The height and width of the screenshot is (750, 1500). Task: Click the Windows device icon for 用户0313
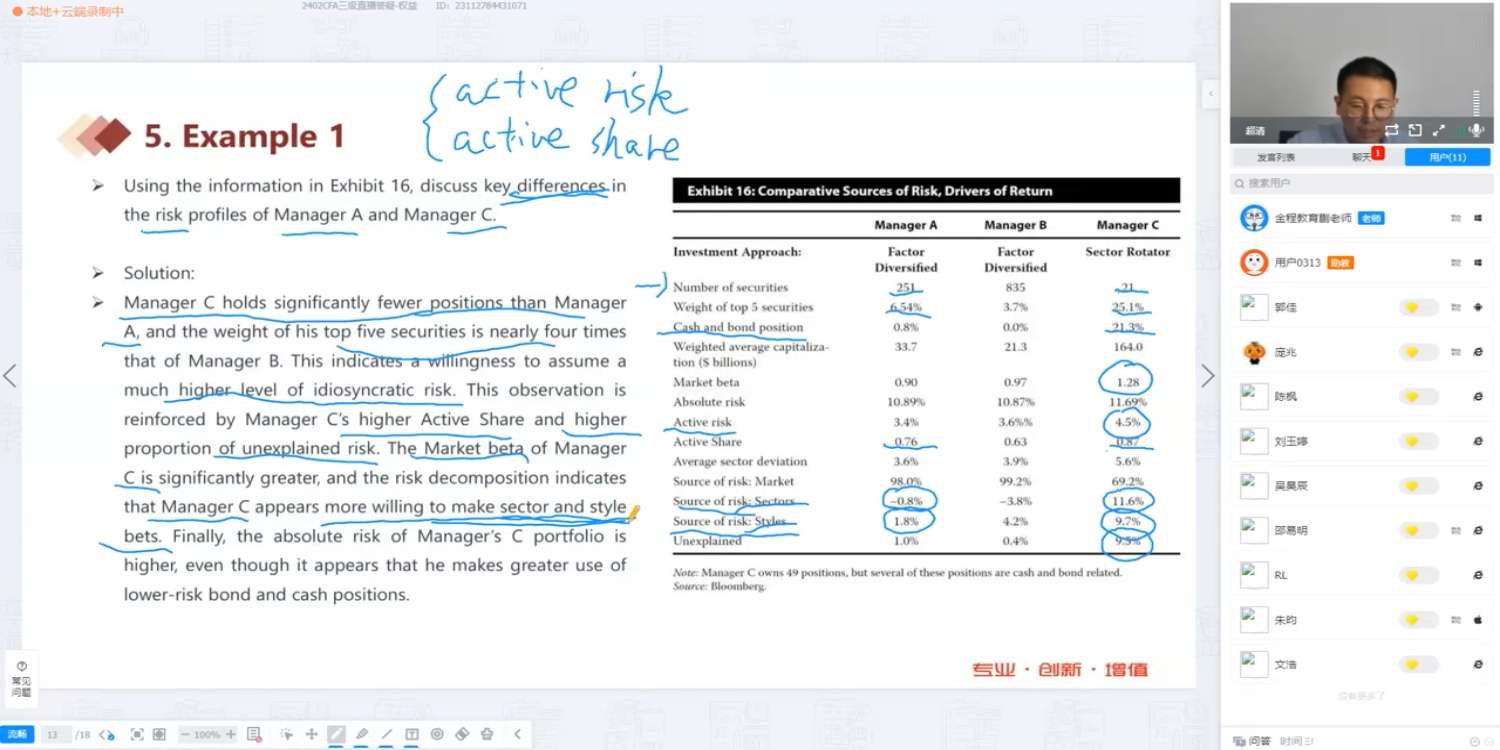coord(1478,263)
